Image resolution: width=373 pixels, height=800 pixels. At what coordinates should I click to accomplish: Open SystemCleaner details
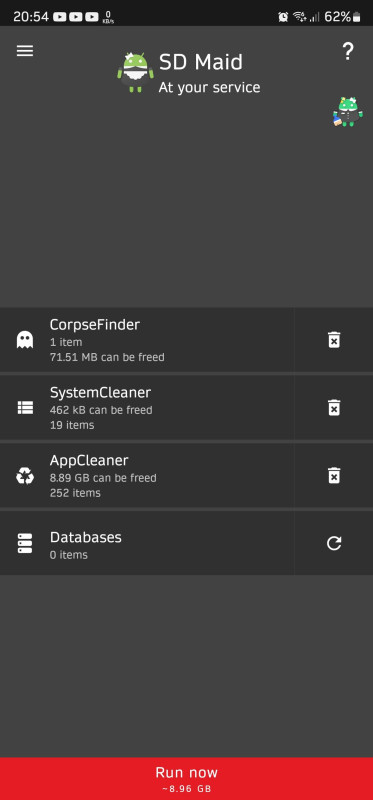(147, 408)
